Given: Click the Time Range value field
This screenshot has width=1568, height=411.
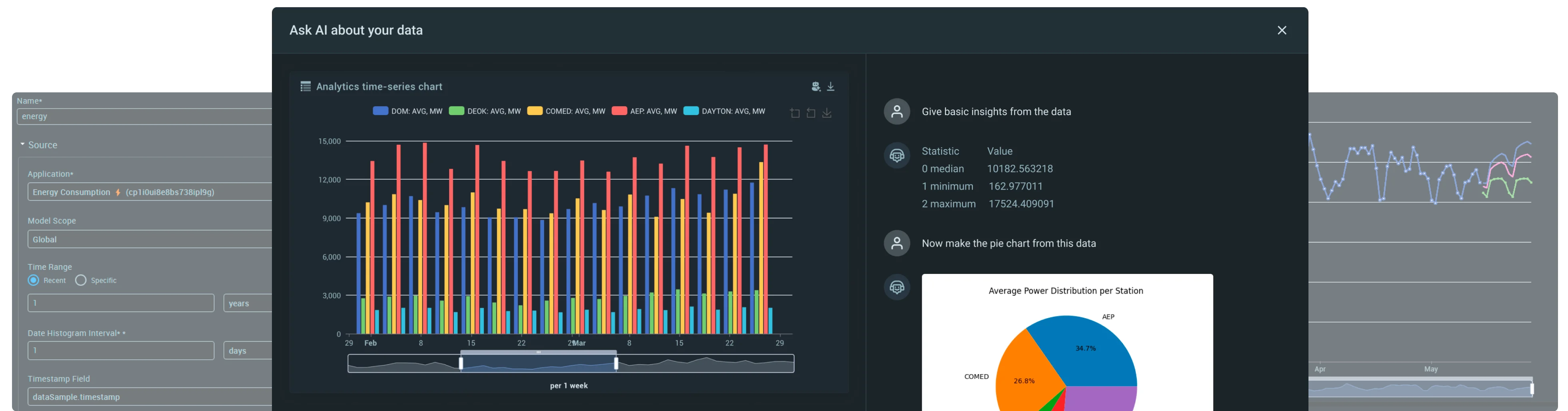Looking at the screenshot, I should click(120, 303).
